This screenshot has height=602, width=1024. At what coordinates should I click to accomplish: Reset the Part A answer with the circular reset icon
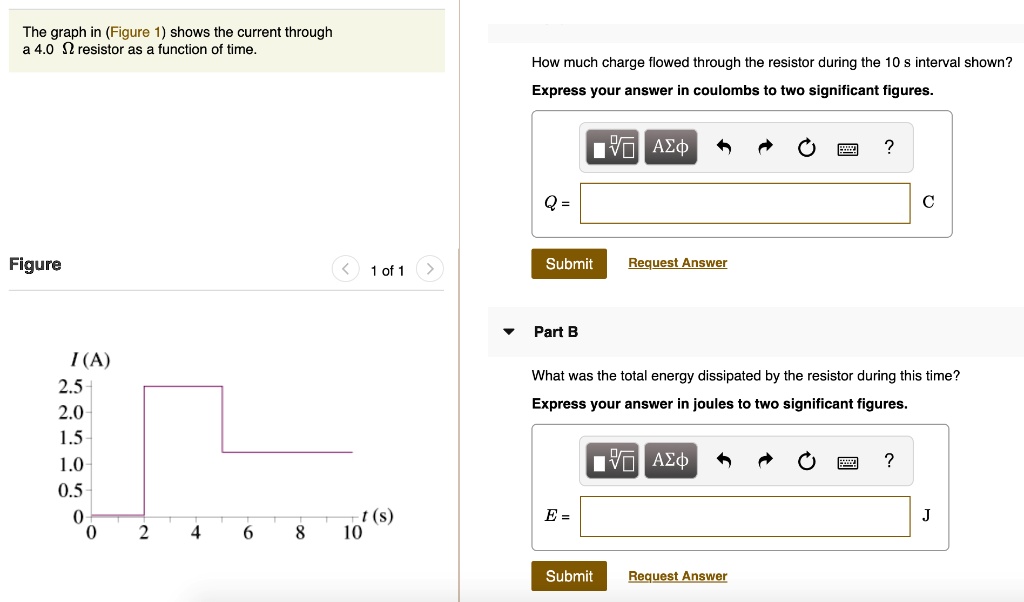pyautogui.click(x=807, y=146)
